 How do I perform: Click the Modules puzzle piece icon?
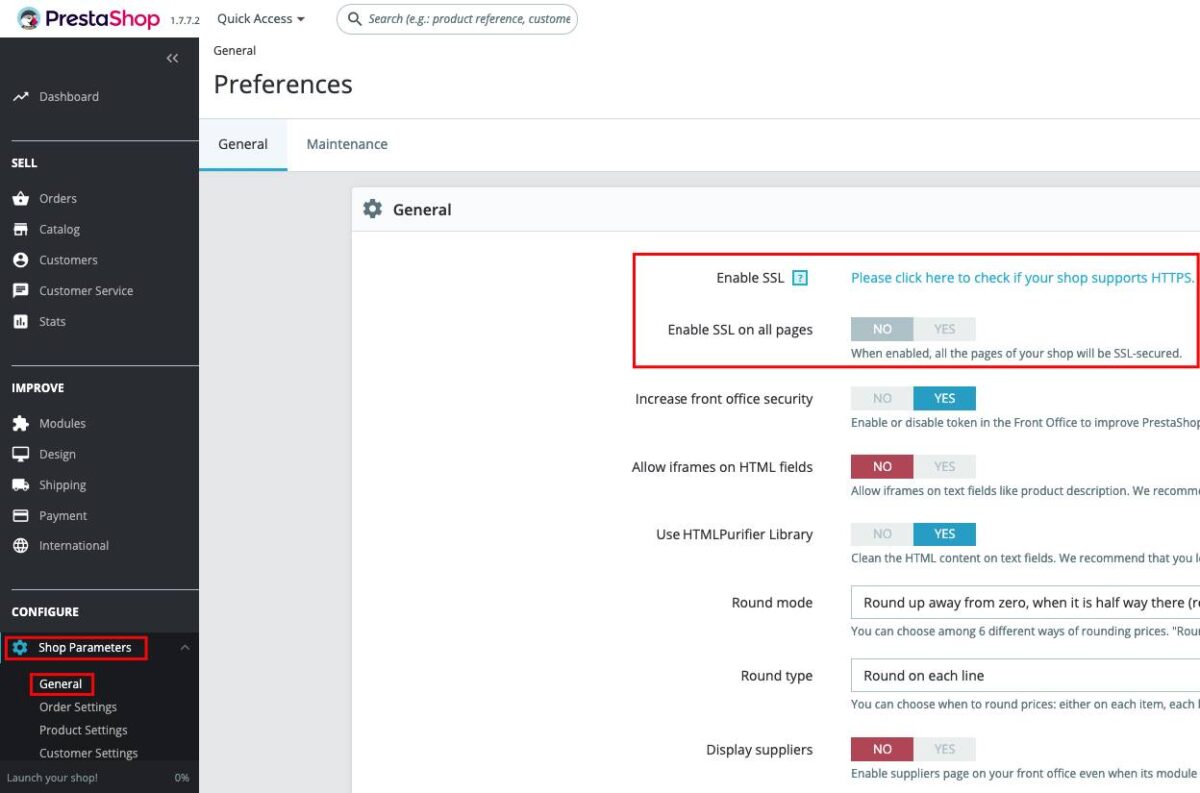[20, 424]
